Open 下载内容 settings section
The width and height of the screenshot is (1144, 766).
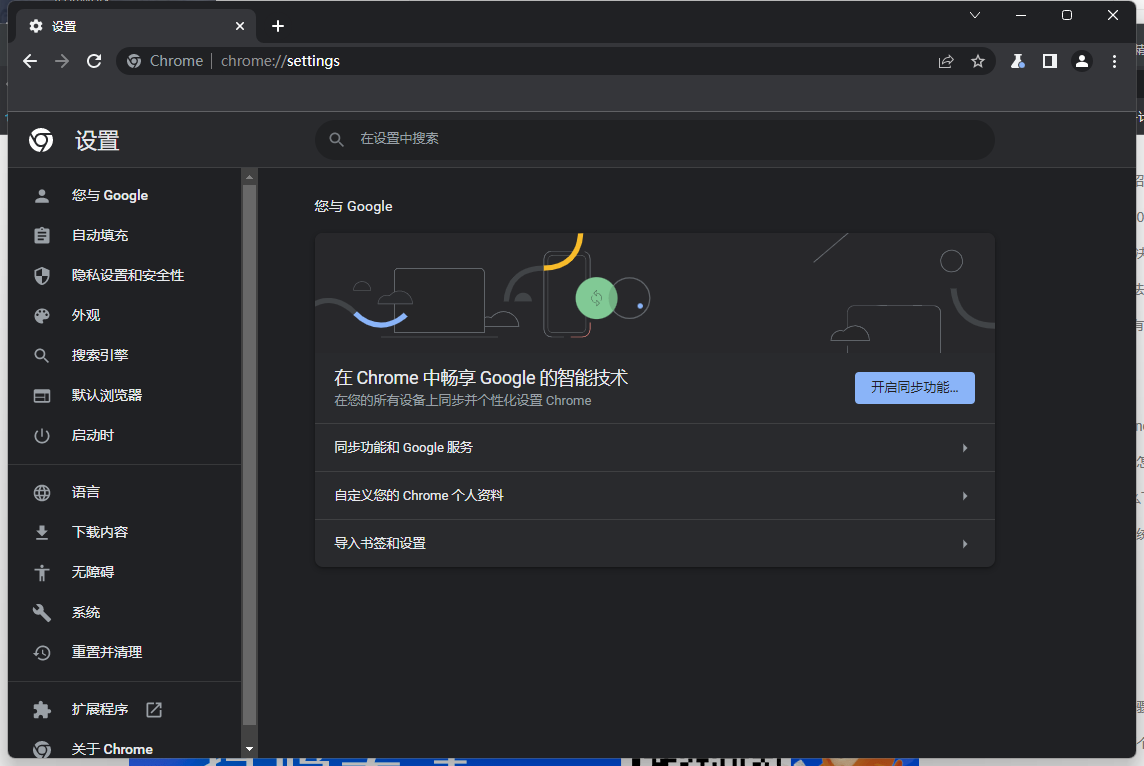pos(100,532)
